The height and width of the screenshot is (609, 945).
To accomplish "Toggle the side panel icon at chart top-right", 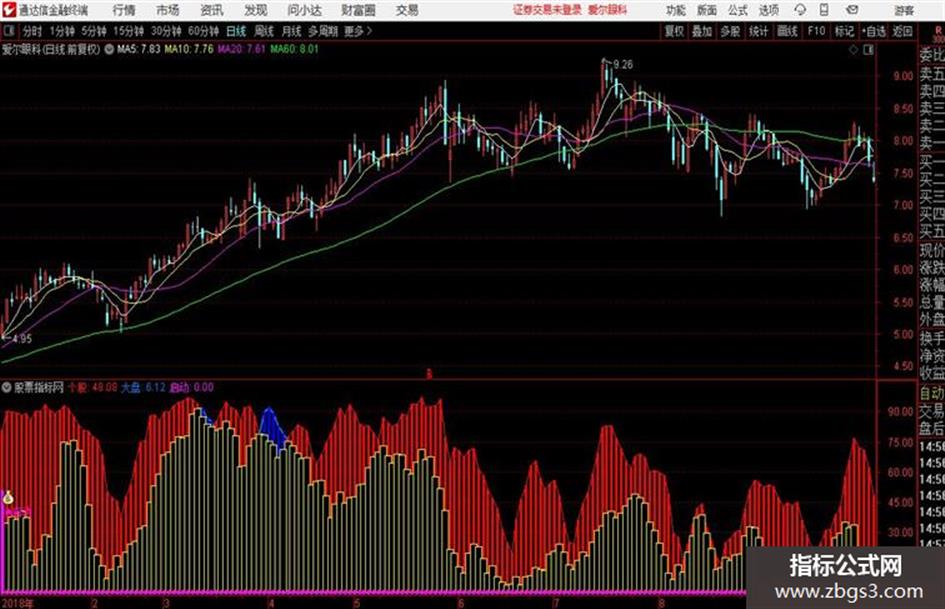I will coord(868,50).
